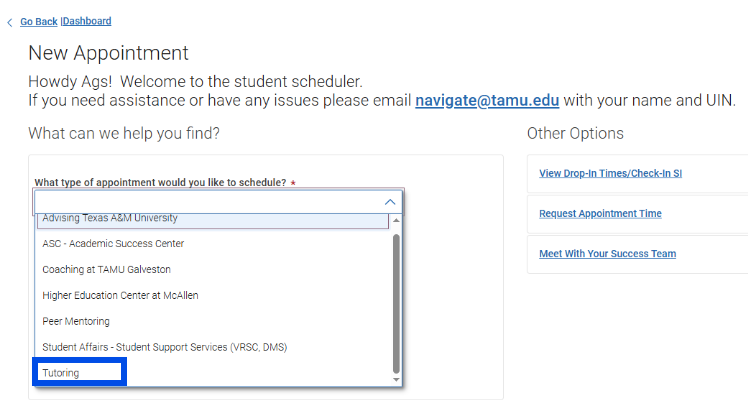Open the Dashboard link
748x400 pixels.
pos(87,21)
